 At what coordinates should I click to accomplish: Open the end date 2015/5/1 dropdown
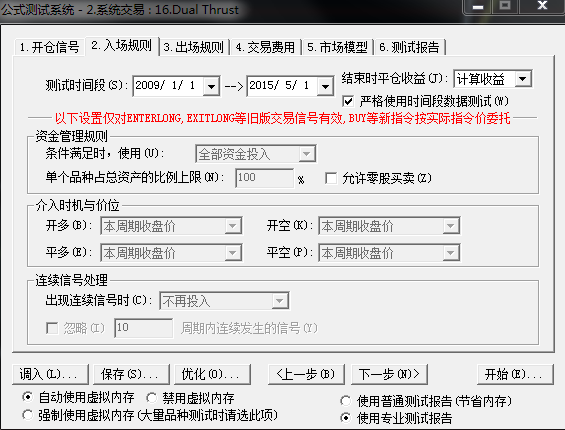[325, 86]
